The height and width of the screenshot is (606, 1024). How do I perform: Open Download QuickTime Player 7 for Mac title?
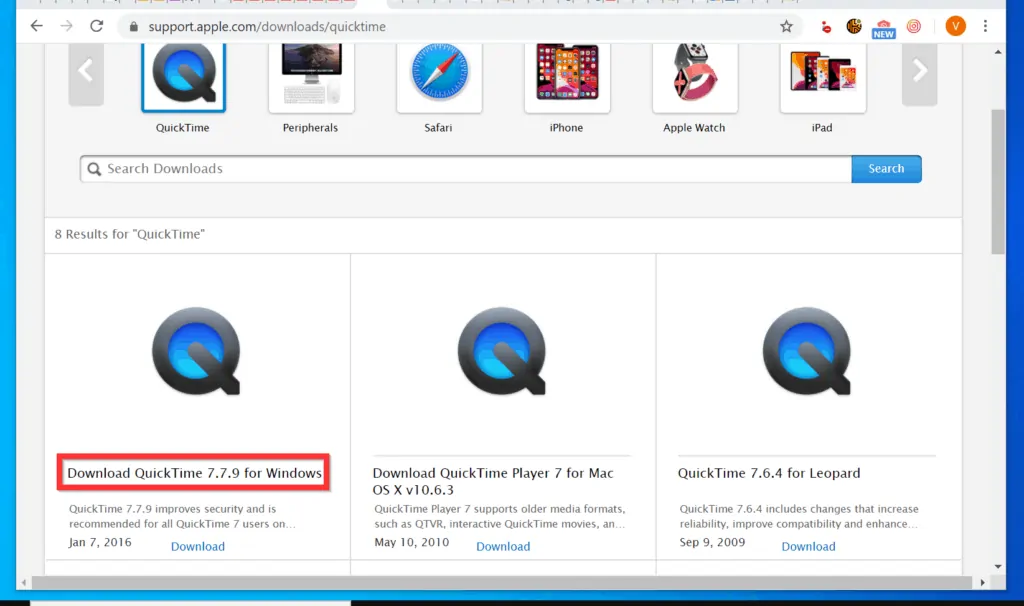pyautogui.click(x=493, y=481)
